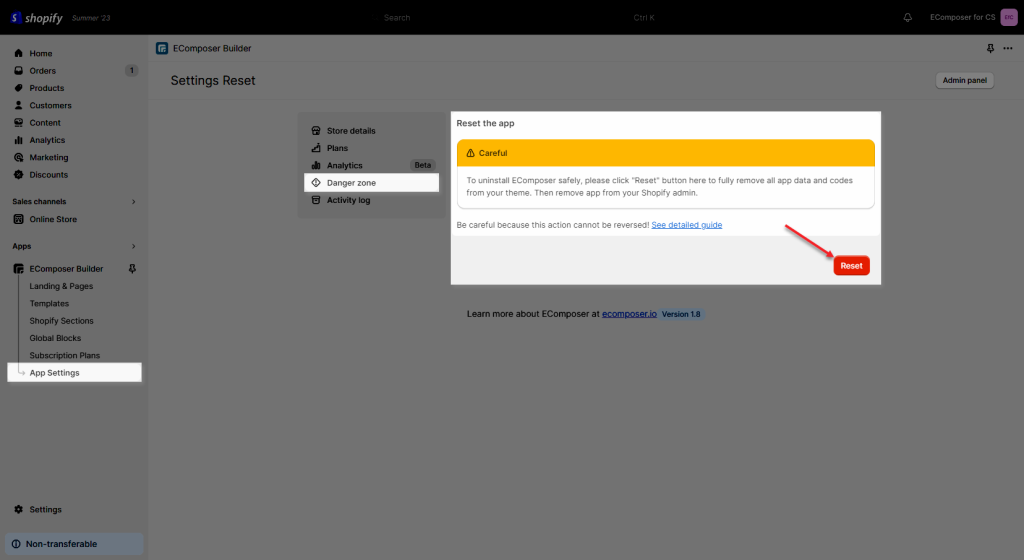Unpin EComposer Builder from sidebar

[x=132, y=269]
